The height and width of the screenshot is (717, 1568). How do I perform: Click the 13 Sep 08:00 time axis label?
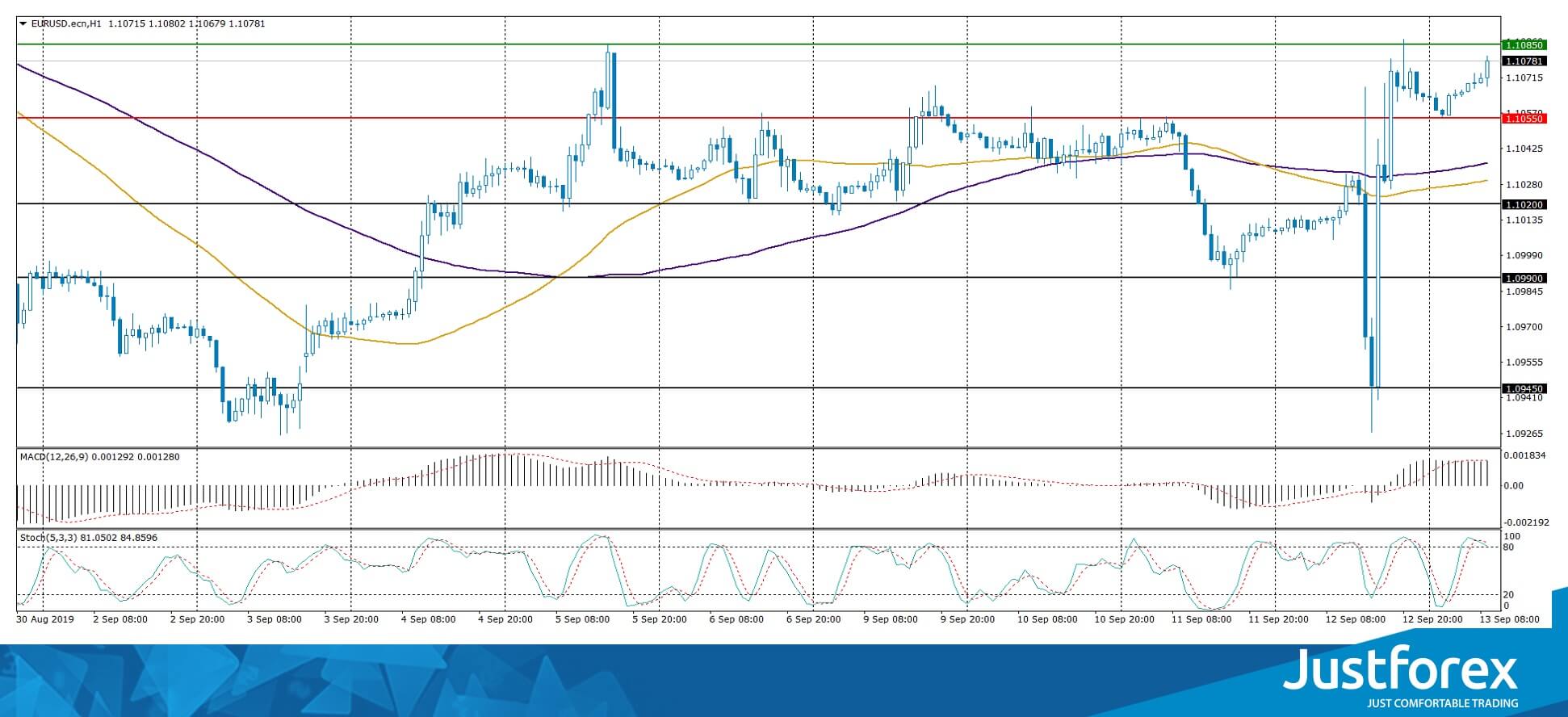(x=1510, y=620)
